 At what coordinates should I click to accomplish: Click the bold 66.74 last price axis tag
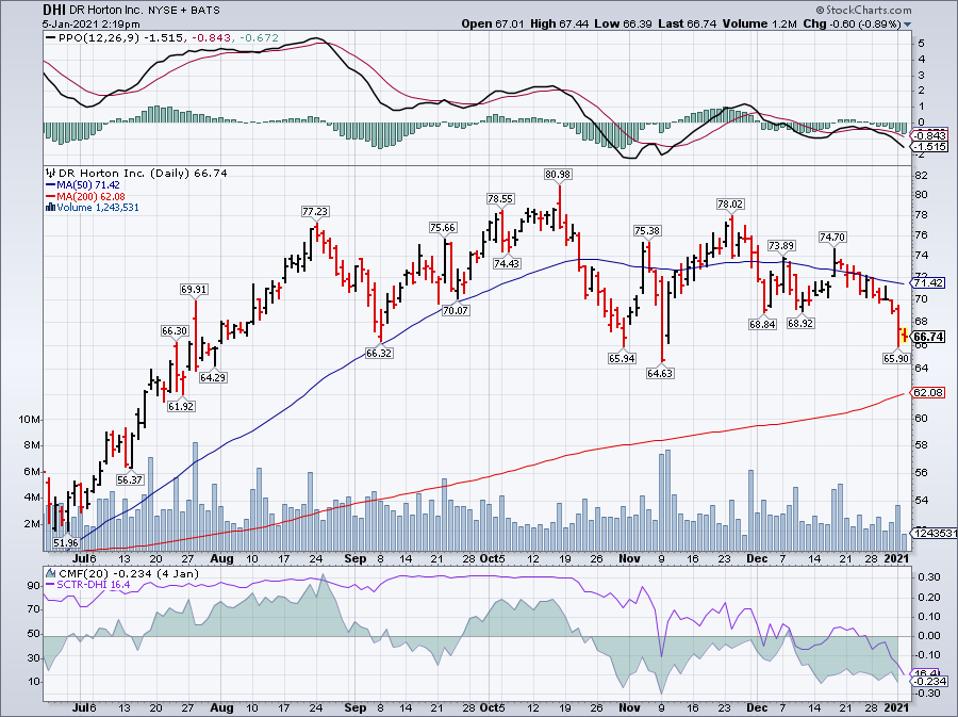[929, 337]
